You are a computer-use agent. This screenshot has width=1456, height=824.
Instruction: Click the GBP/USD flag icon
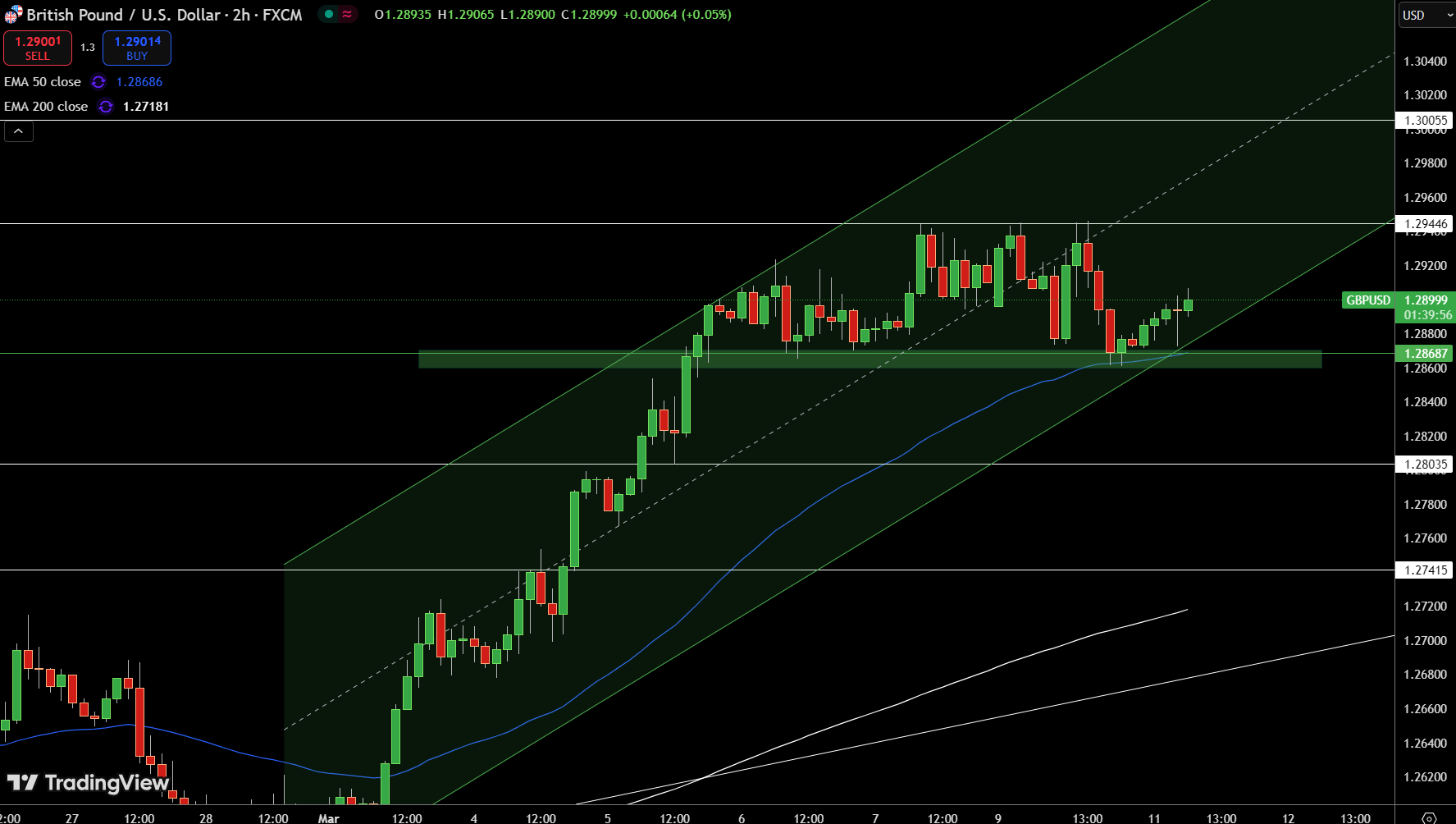[13, 15]
